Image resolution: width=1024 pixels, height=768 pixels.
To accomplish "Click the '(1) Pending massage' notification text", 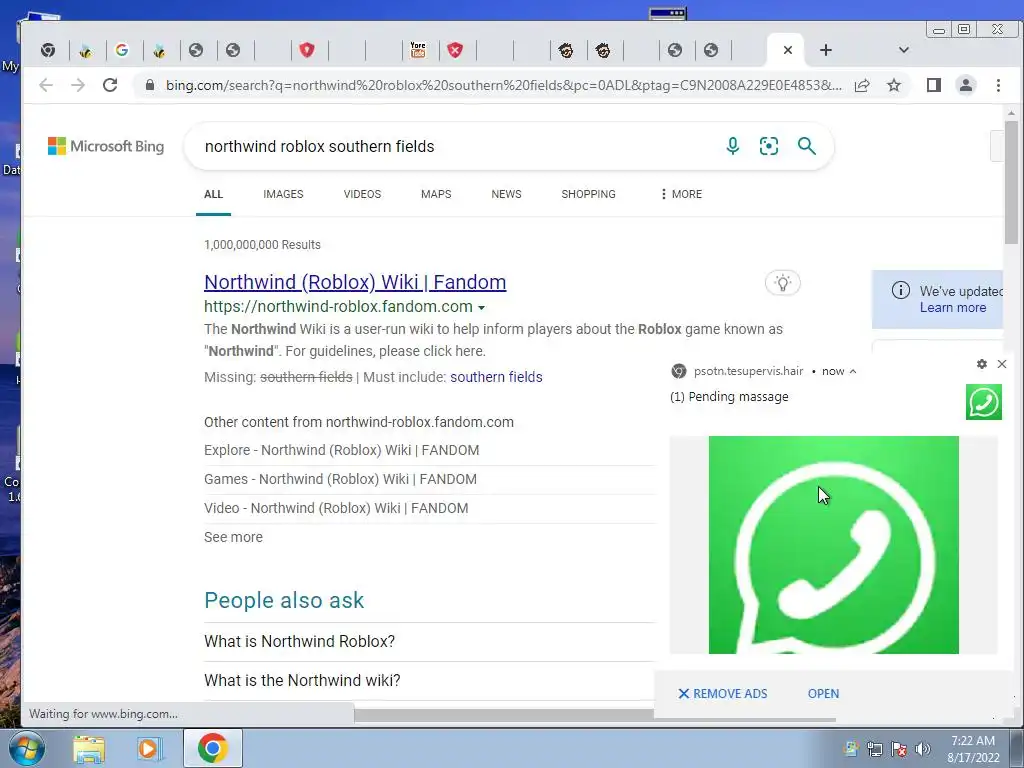I will coord(729,396).
